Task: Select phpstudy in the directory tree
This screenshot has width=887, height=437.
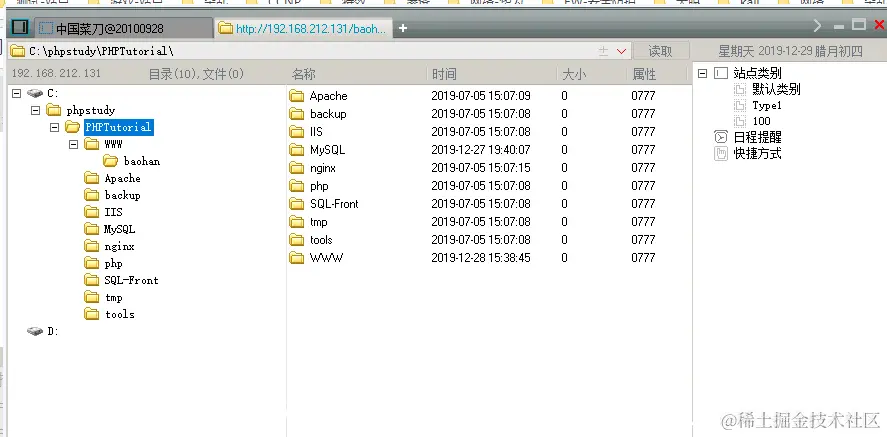Action: (91, 110)
